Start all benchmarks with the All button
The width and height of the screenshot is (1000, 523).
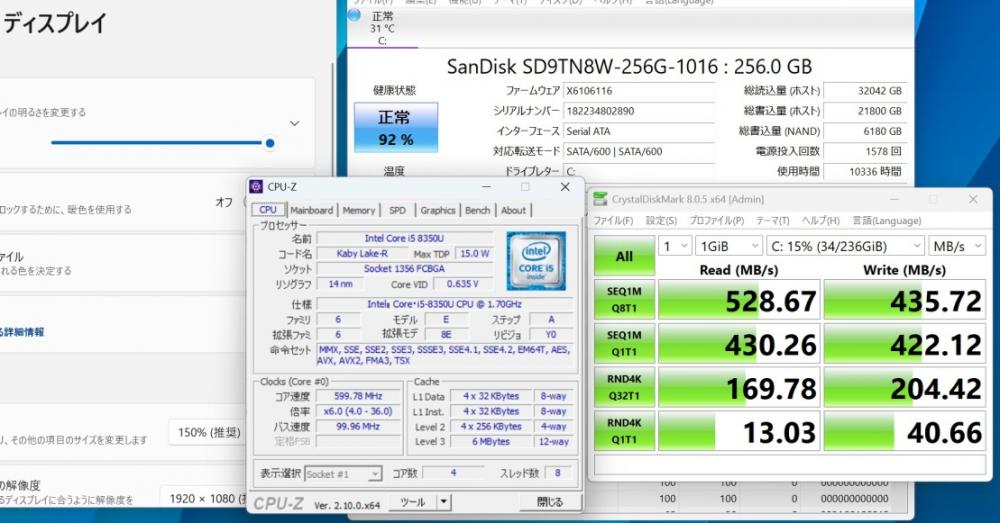tap(624, 256)
